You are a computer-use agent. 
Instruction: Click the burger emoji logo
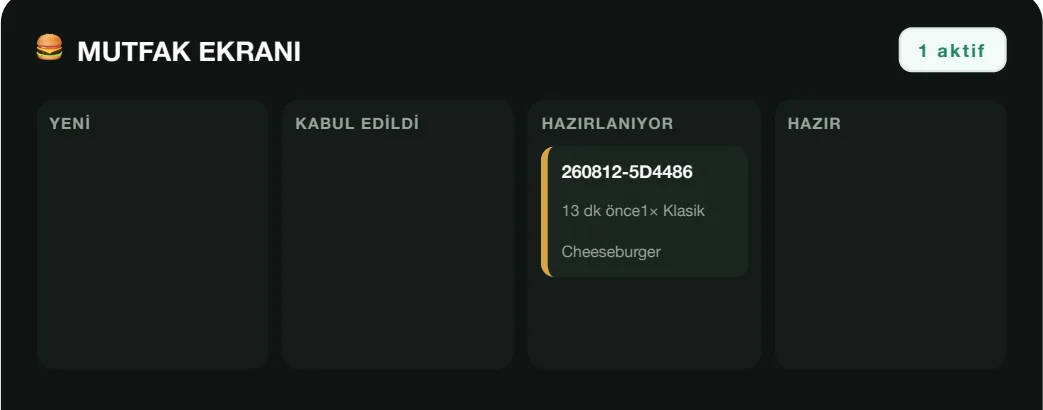tap(49, 48)
